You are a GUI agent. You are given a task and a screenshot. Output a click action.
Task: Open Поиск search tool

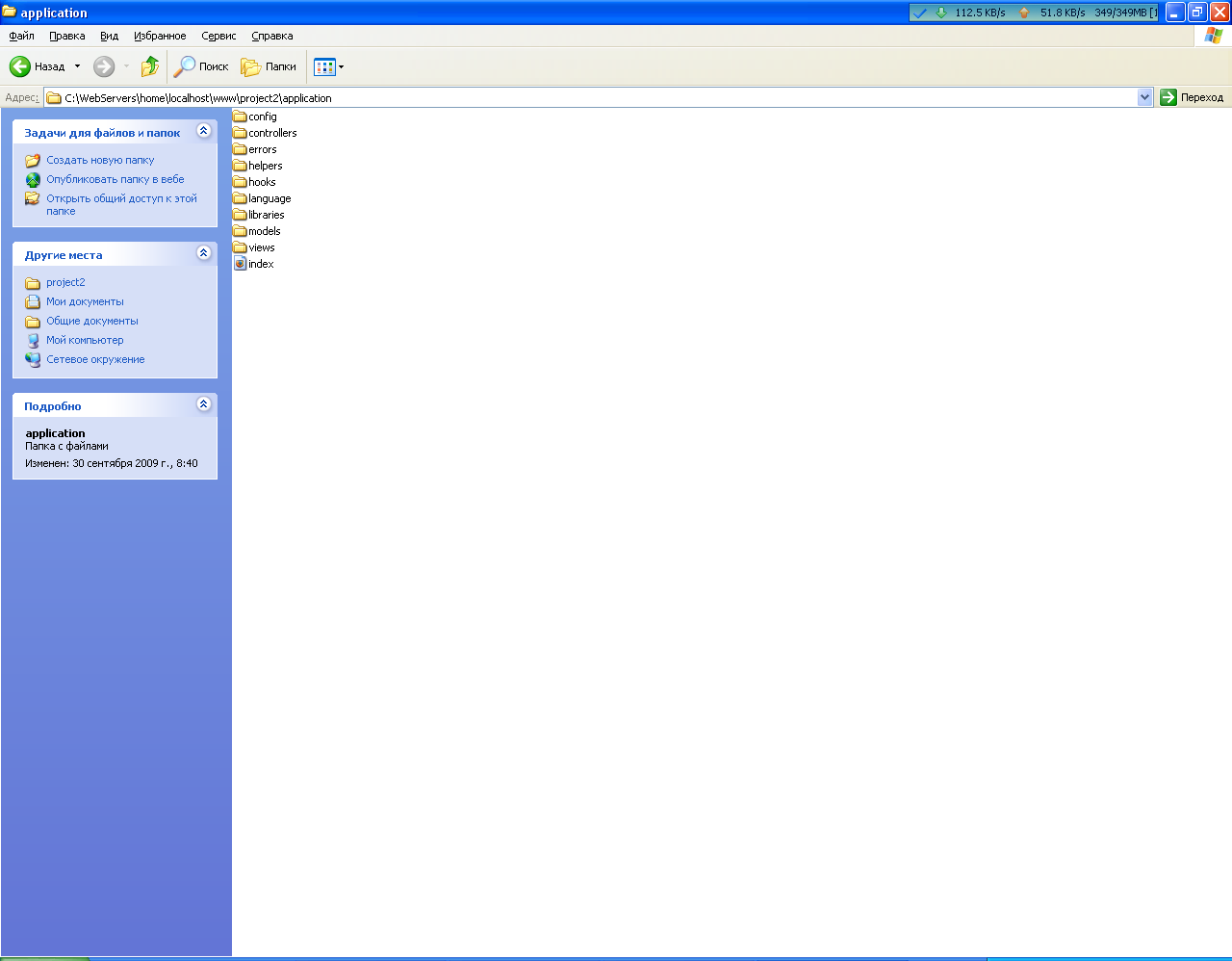(x=201, y=66)
